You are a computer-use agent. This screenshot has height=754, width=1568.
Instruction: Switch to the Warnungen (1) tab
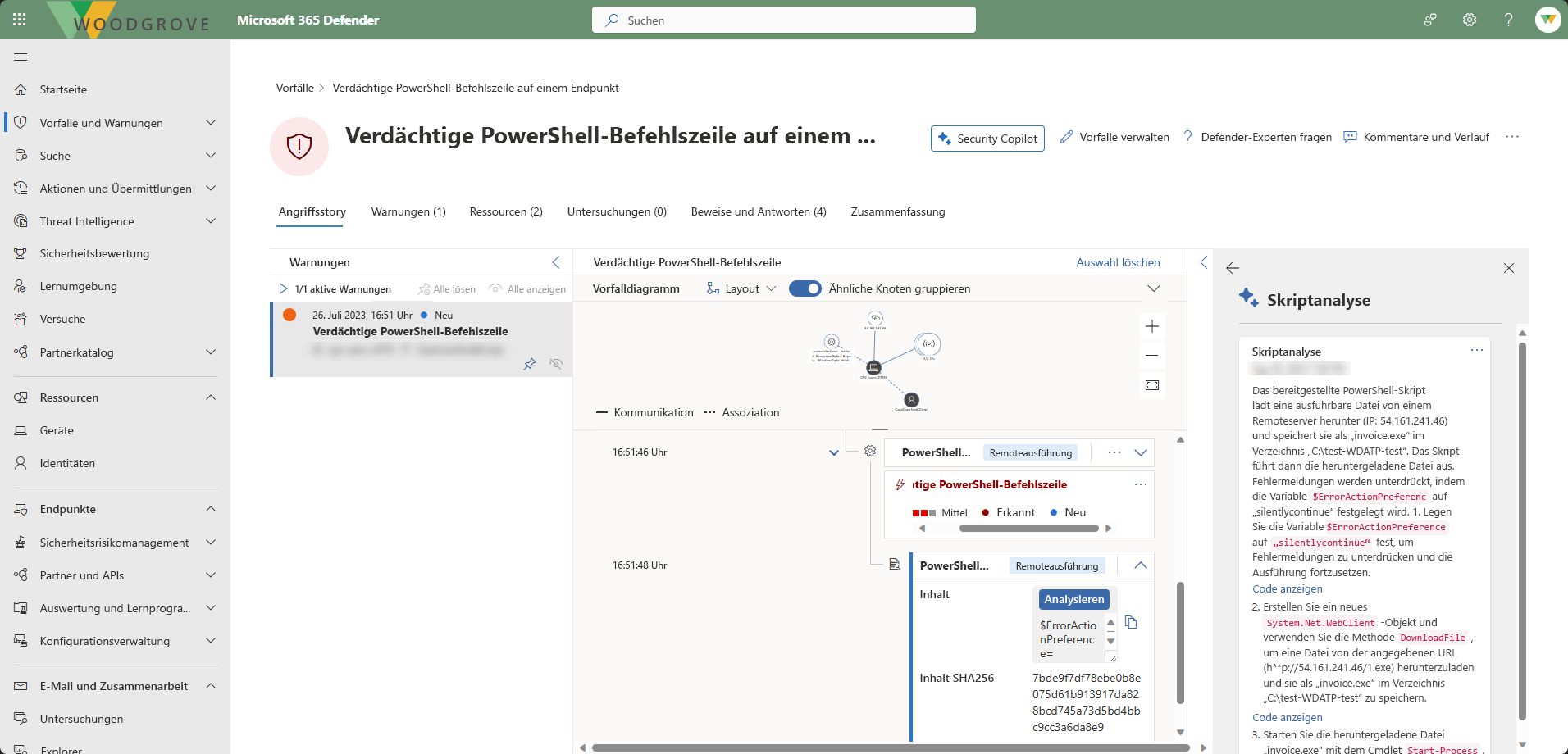tap(408, 211)
